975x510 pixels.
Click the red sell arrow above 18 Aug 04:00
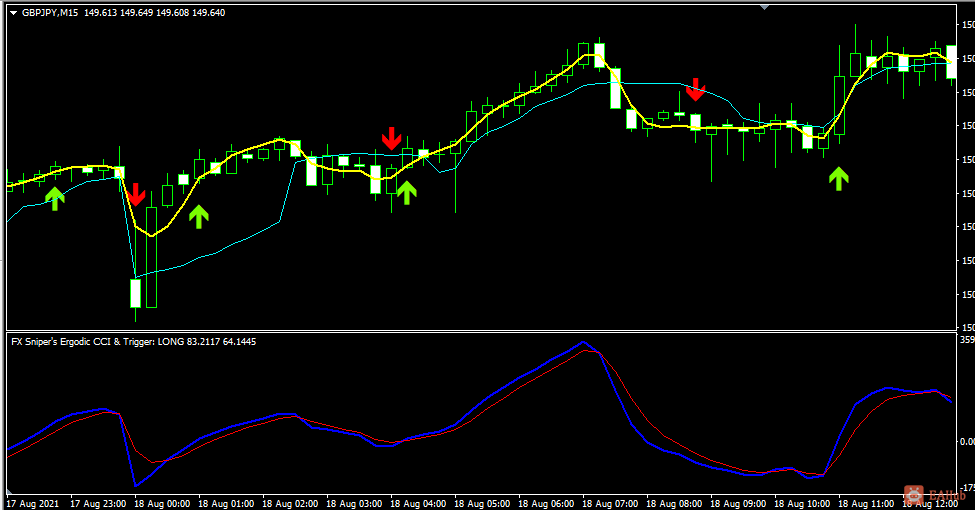click(391, 139)
